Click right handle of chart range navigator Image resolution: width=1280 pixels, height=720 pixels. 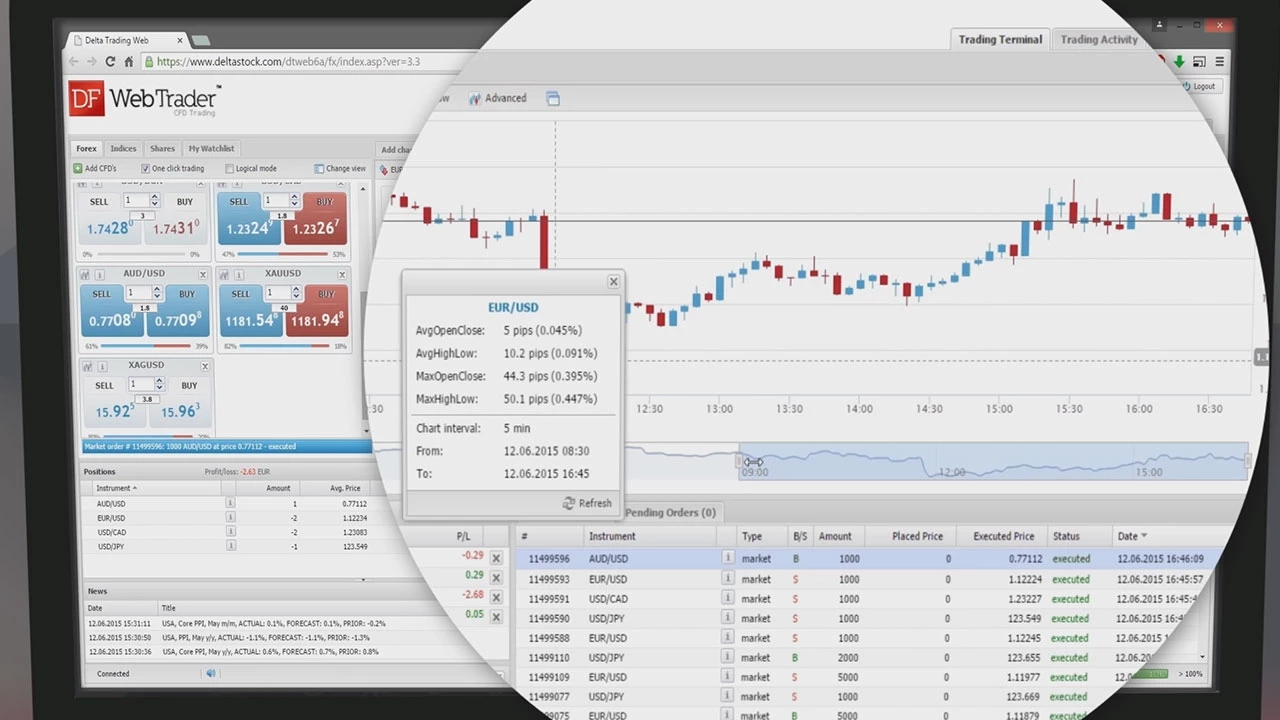click(x=1247, y=461)
